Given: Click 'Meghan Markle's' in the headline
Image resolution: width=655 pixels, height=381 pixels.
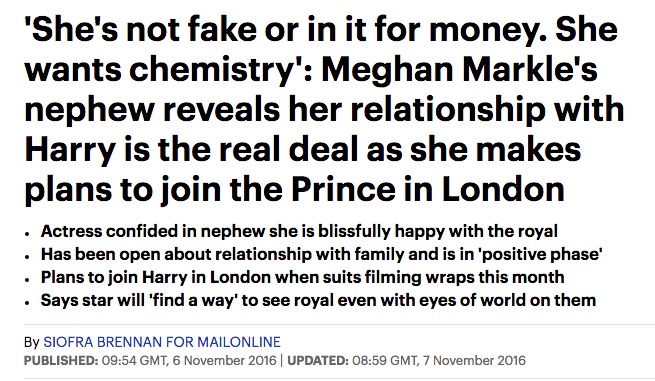Looking at the screenshot, I should pos(460,69).
